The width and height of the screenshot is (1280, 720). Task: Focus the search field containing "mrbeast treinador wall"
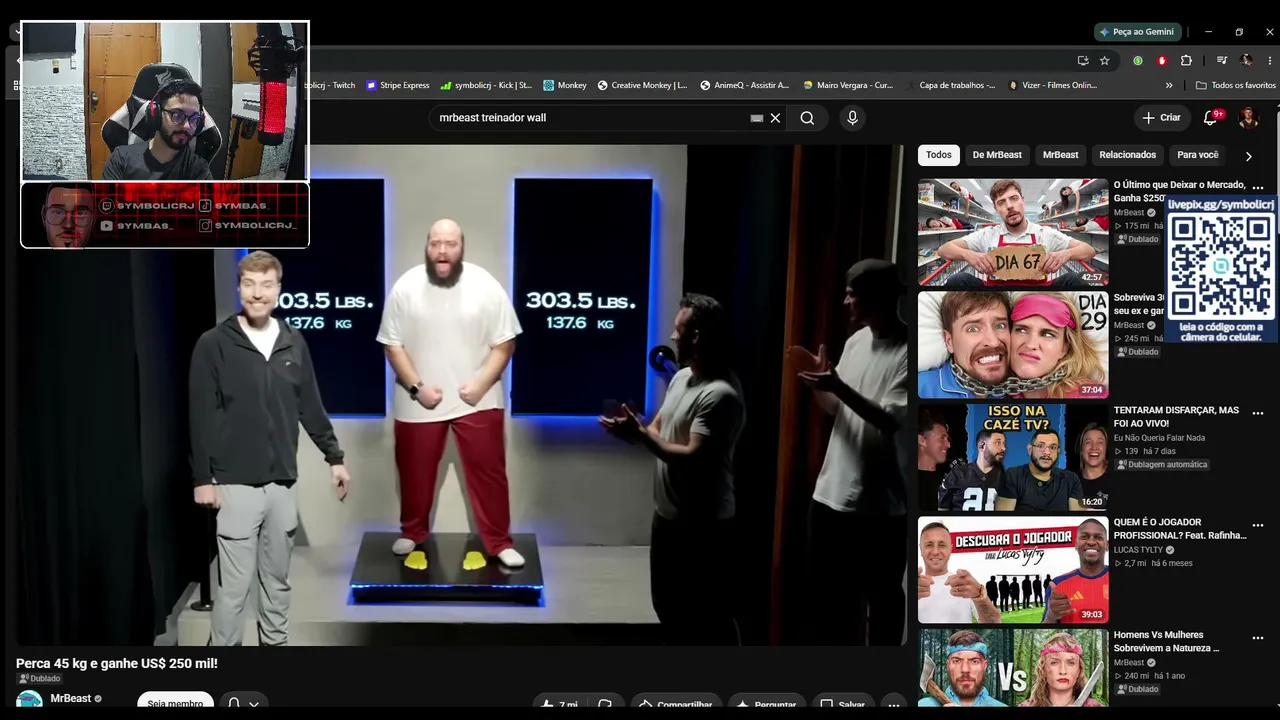pos(590,118)
